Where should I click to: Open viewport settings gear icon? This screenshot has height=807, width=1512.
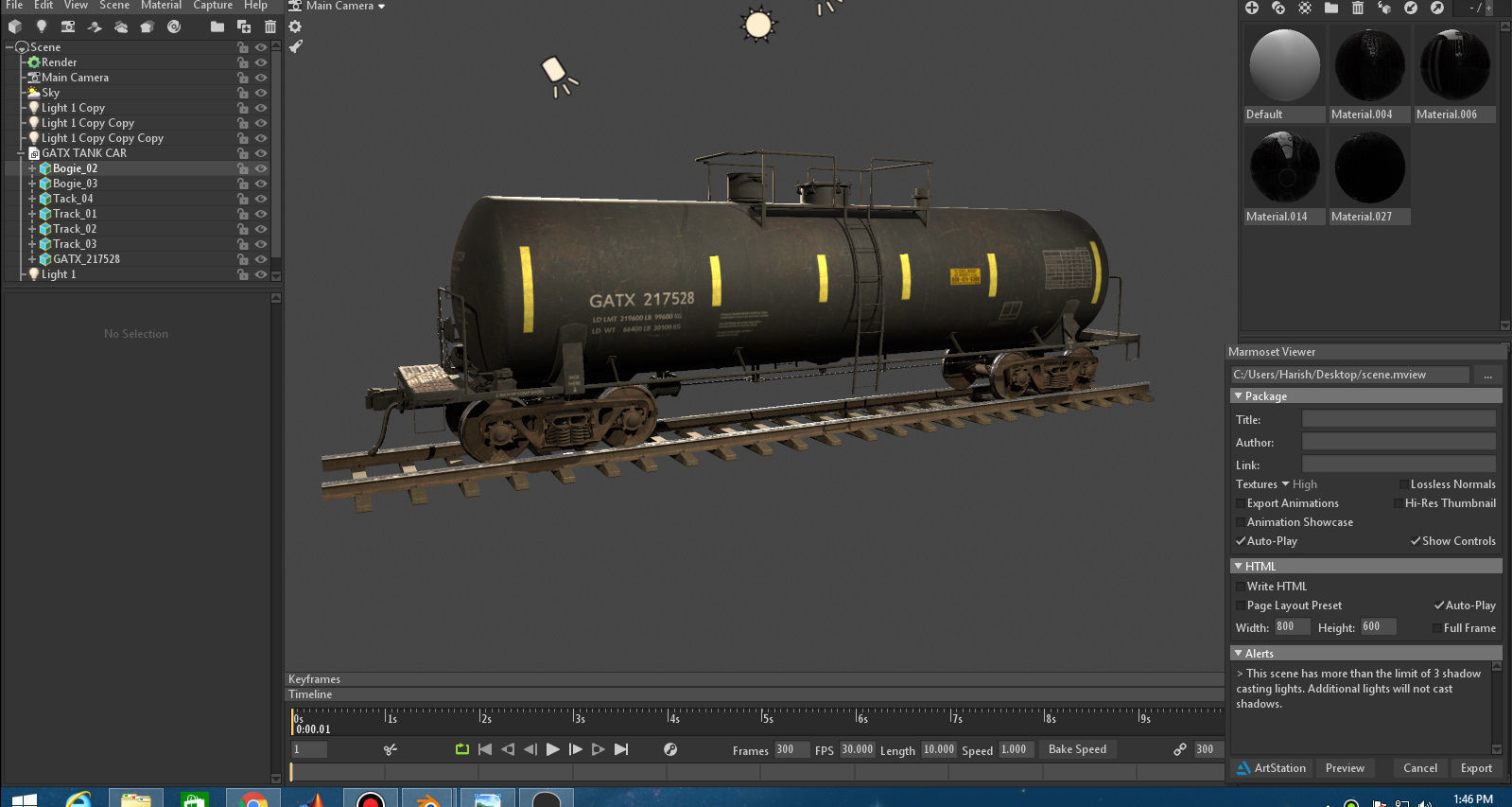295,26
